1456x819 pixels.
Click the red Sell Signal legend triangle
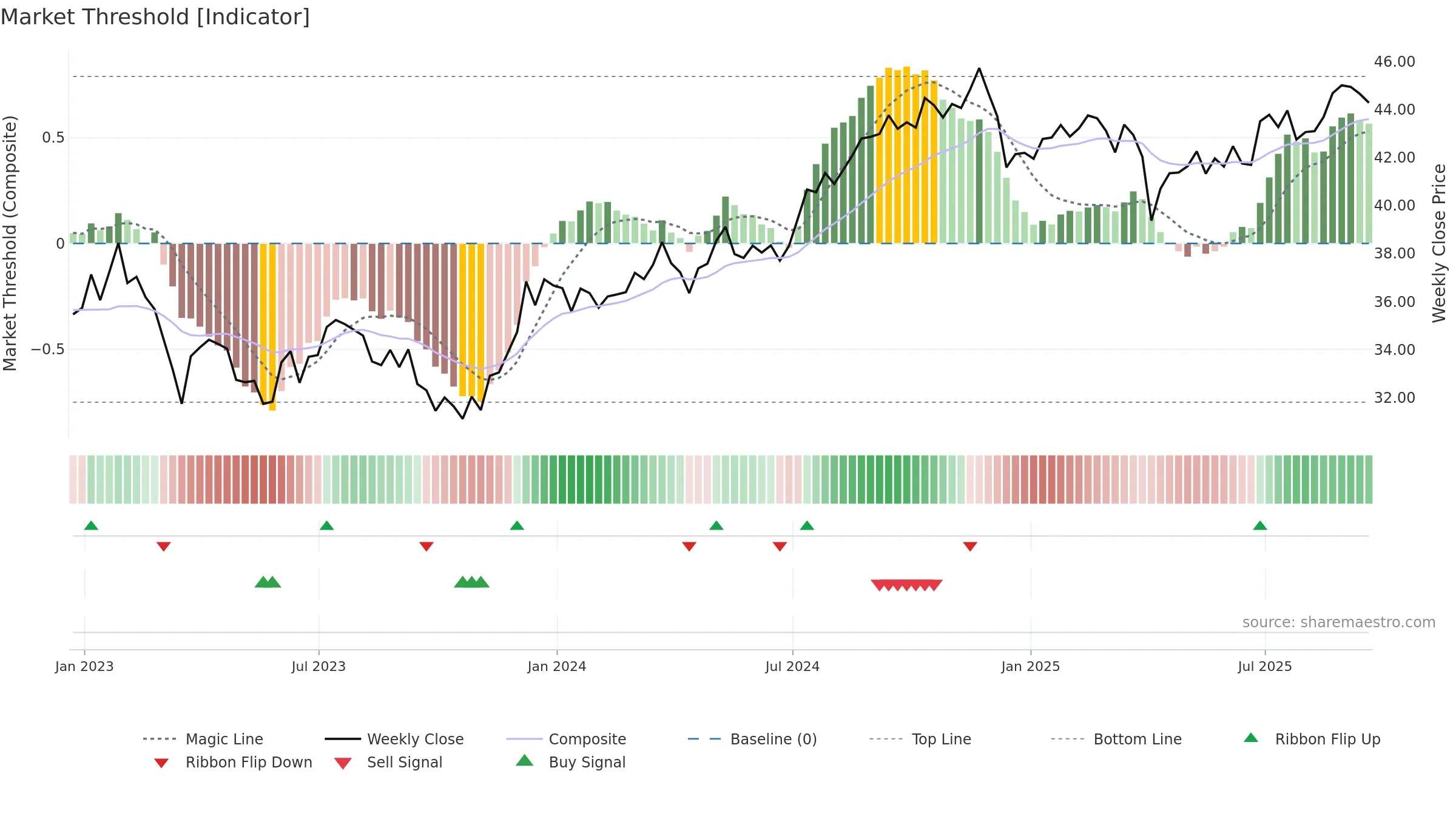343,763
